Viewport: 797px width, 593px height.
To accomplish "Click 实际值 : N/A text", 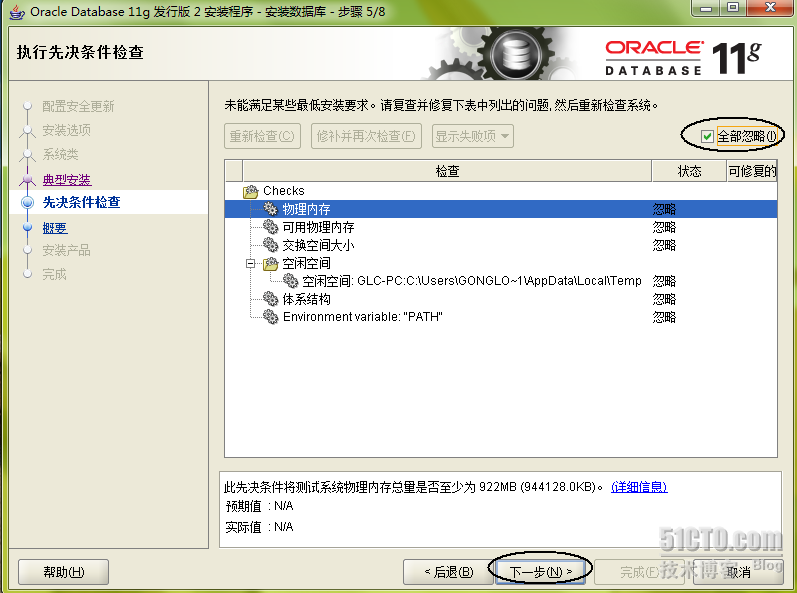I will (x=259, y=527).
